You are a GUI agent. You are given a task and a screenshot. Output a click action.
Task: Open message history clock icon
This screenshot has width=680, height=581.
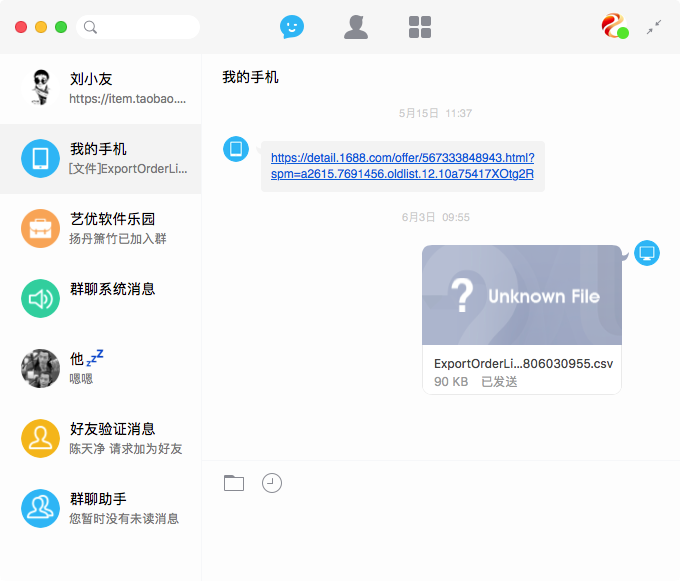tap(272, 483)
